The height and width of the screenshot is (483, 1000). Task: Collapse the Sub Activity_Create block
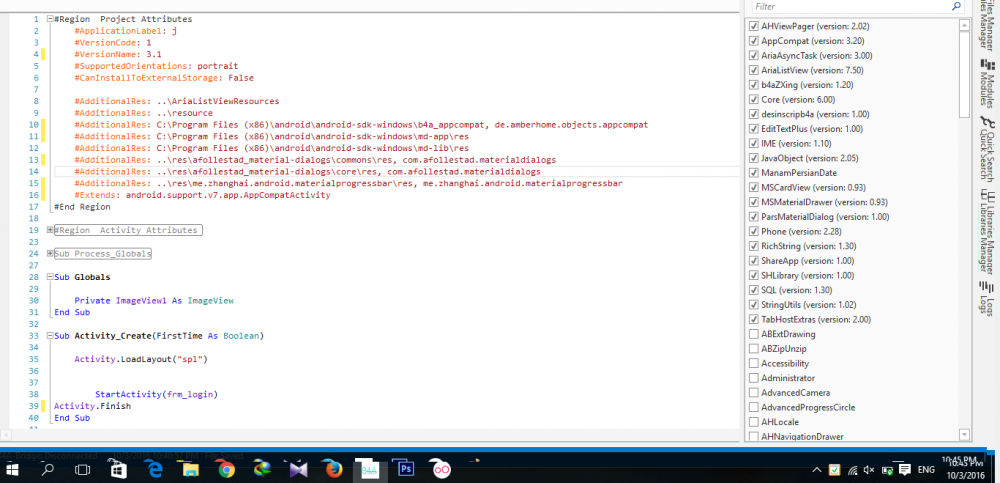50,336
